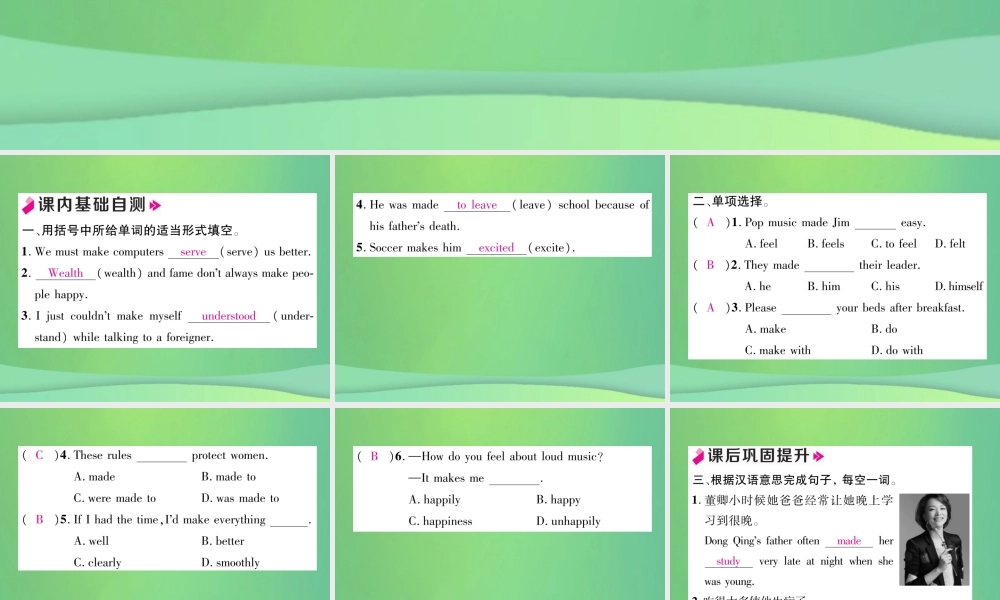Select the filled answer 'Wealth'

tap(66, 273)
